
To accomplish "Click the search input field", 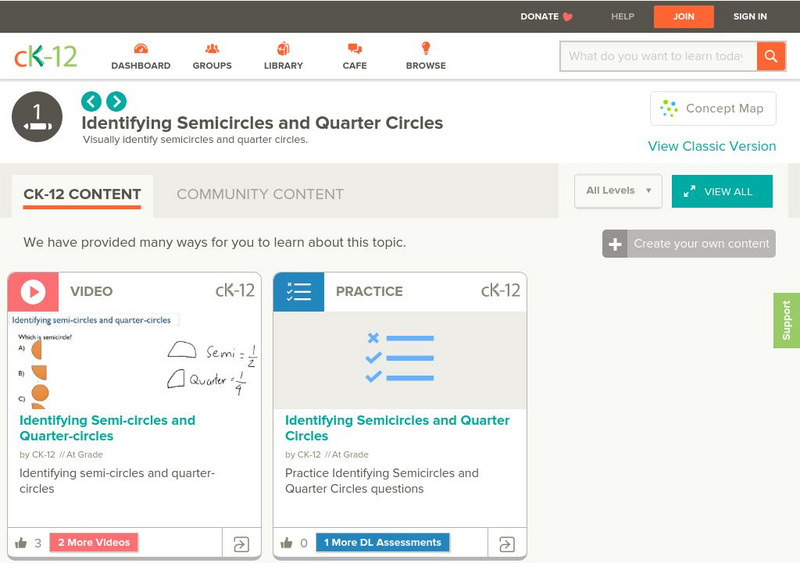I will click(658, 56).
